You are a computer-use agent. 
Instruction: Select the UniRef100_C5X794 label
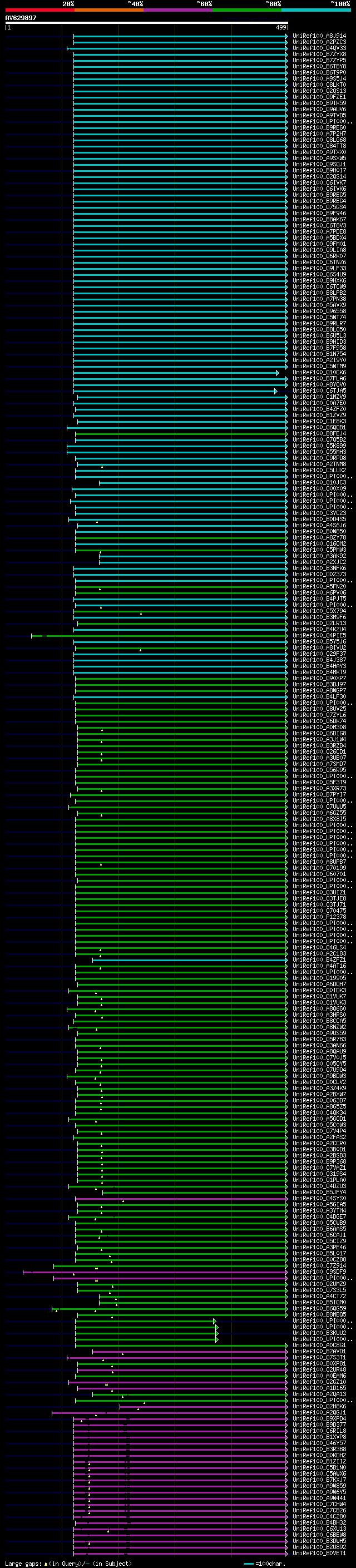(x=319, y=611)
